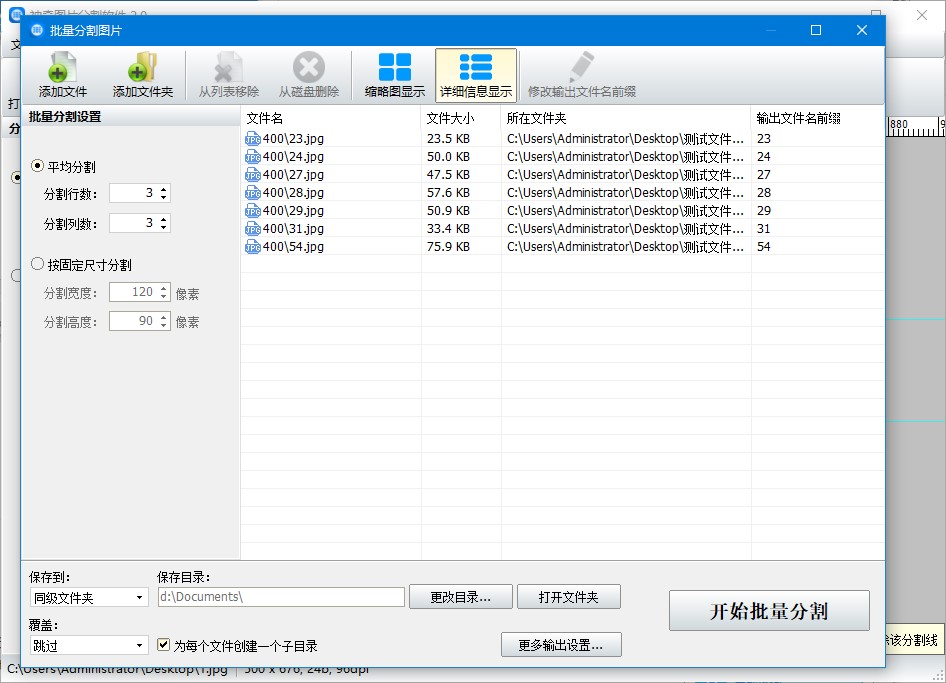
Task: Select the 按固定尺寸分割 radio button
Action: [x=38, y=265]
